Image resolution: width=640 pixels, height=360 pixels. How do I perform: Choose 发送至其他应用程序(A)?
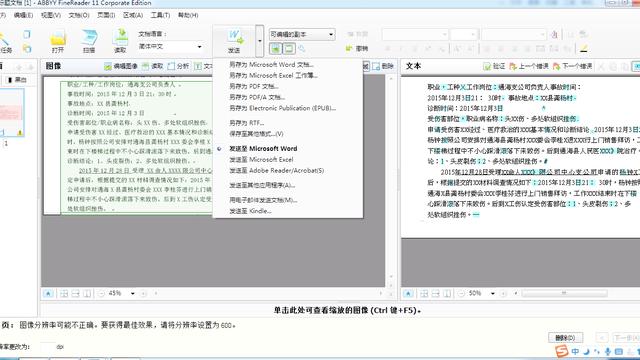point(262,185)
